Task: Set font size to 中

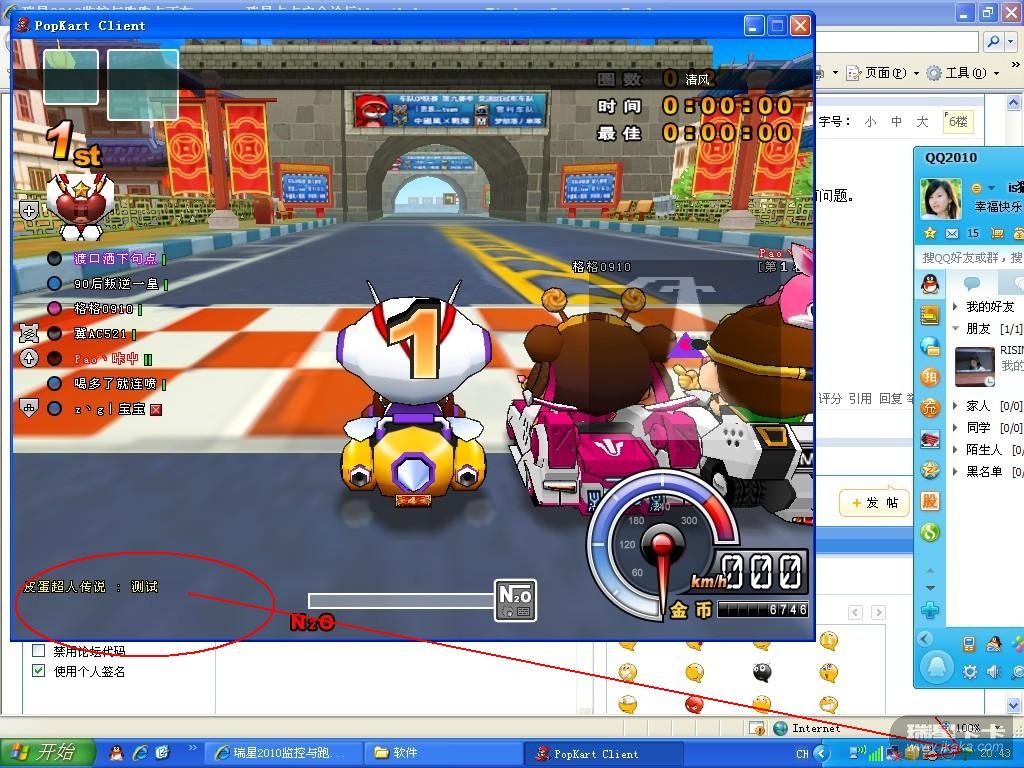Action: (897, 121)
